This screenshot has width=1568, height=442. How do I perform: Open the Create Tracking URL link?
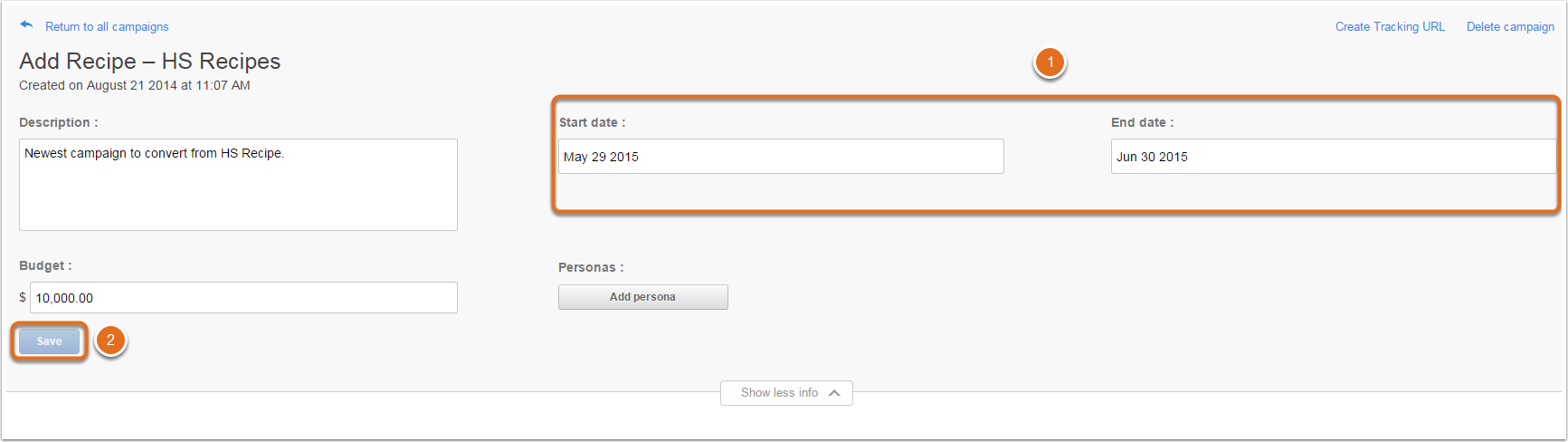1390,27
